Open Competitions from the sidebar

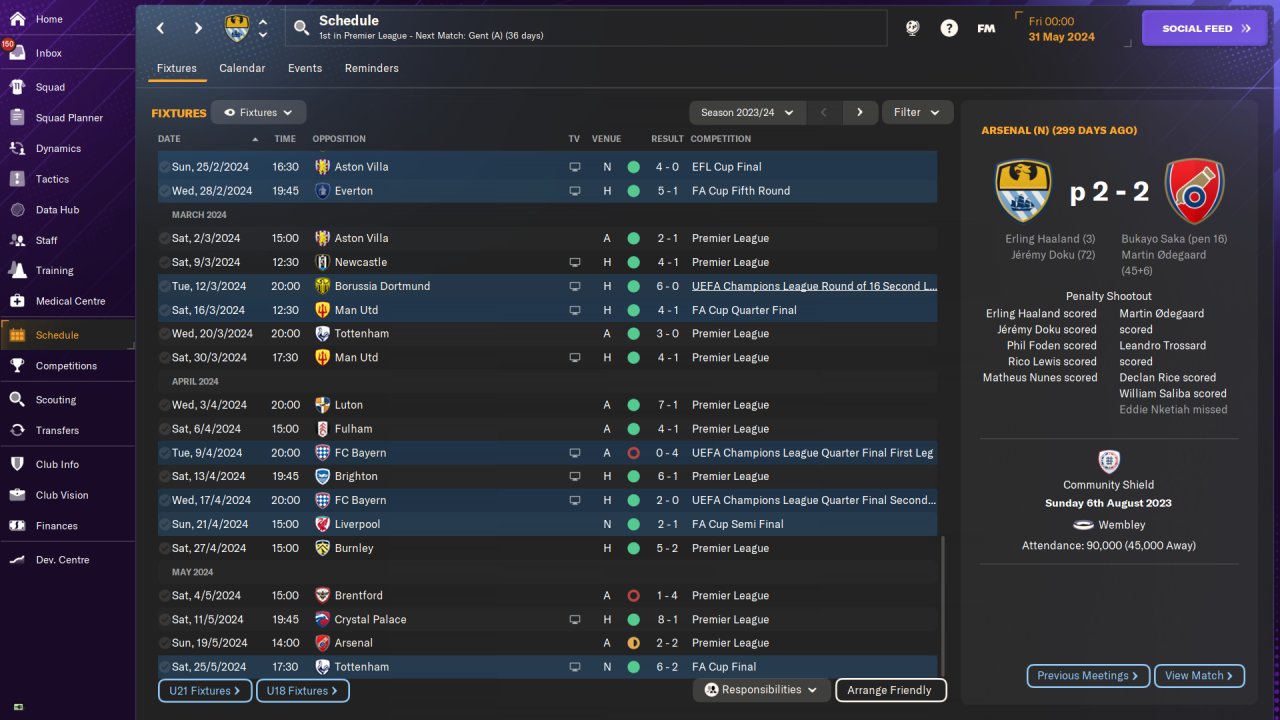coord(67,366)
